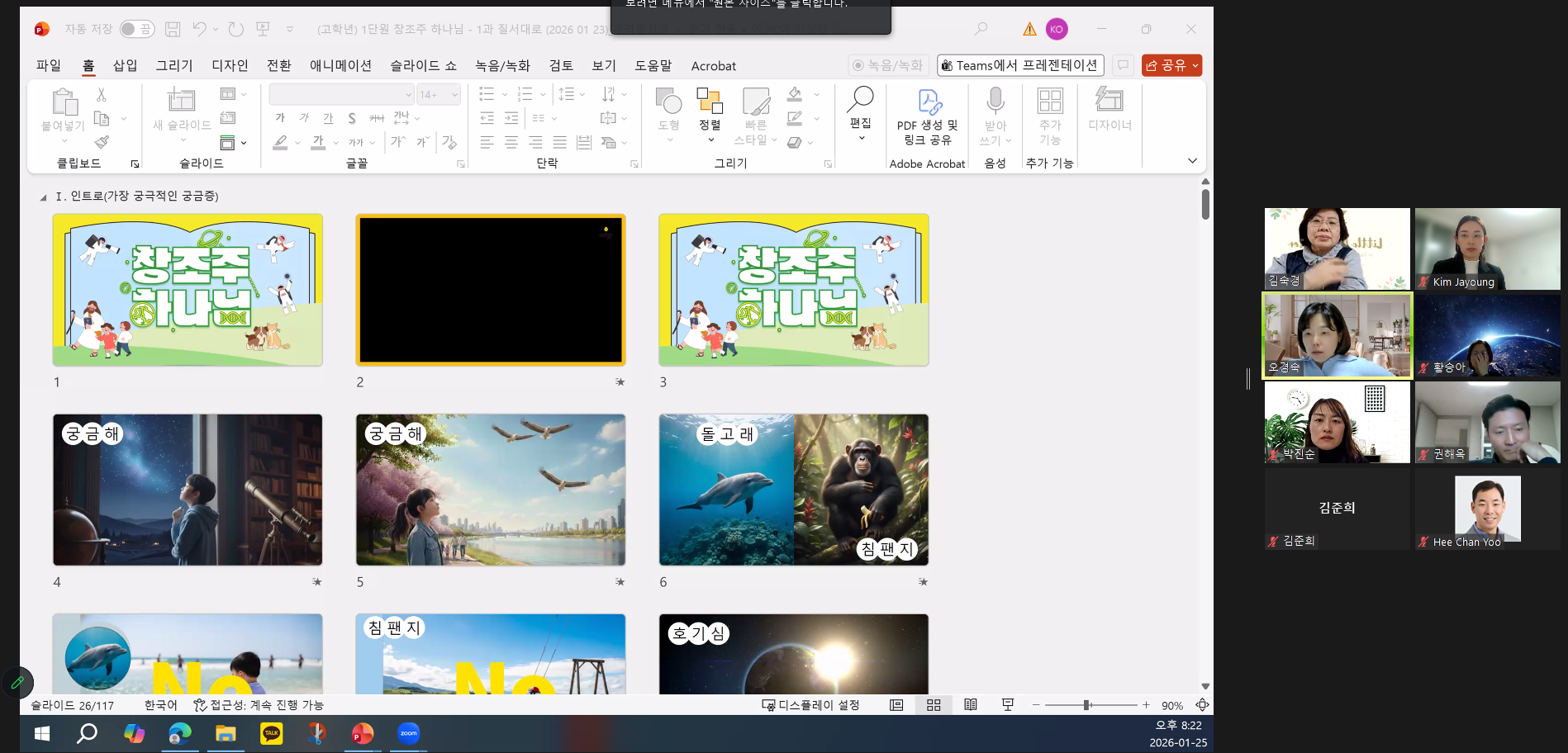The height and width of the screenshot is (753, 1568).
Task: Click the 'Teams에서 프레젠테이션' button
Action: pos(1020,64)
